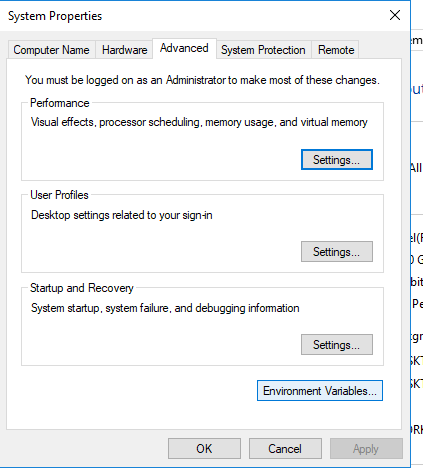This screenshot has width=423, height=476.
Task: Open Performance Settings button
Action: 337,160
